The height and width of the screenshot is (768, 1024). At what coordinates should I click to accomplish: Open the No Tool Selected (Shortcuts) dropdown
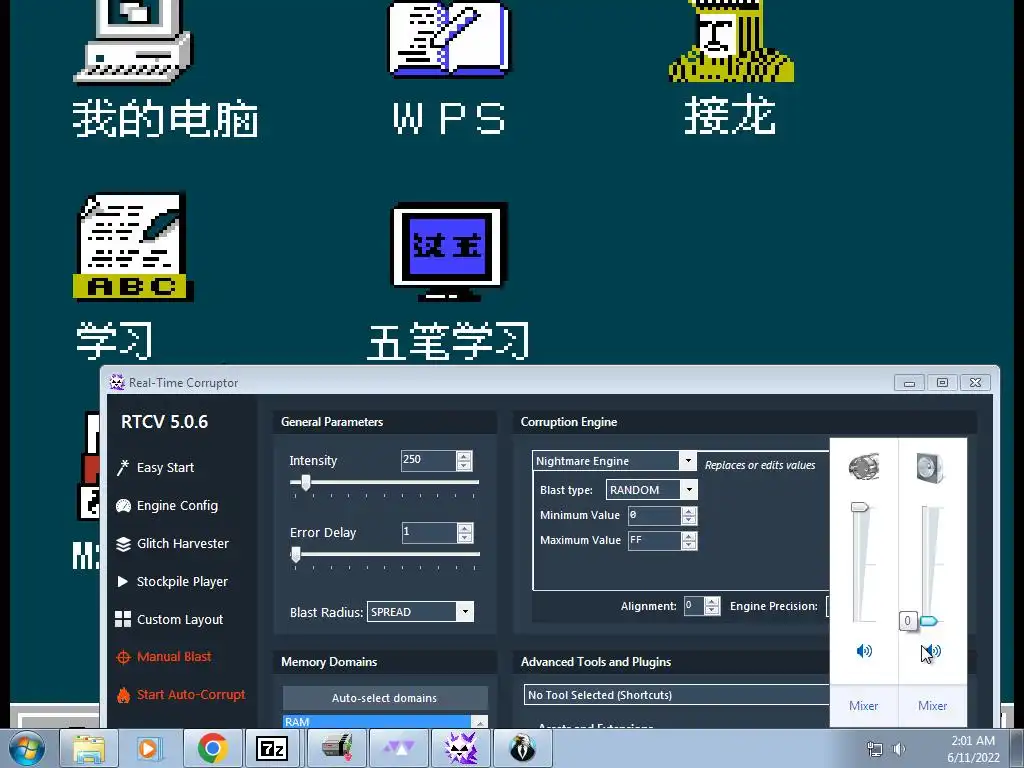[x=676, y=695]
